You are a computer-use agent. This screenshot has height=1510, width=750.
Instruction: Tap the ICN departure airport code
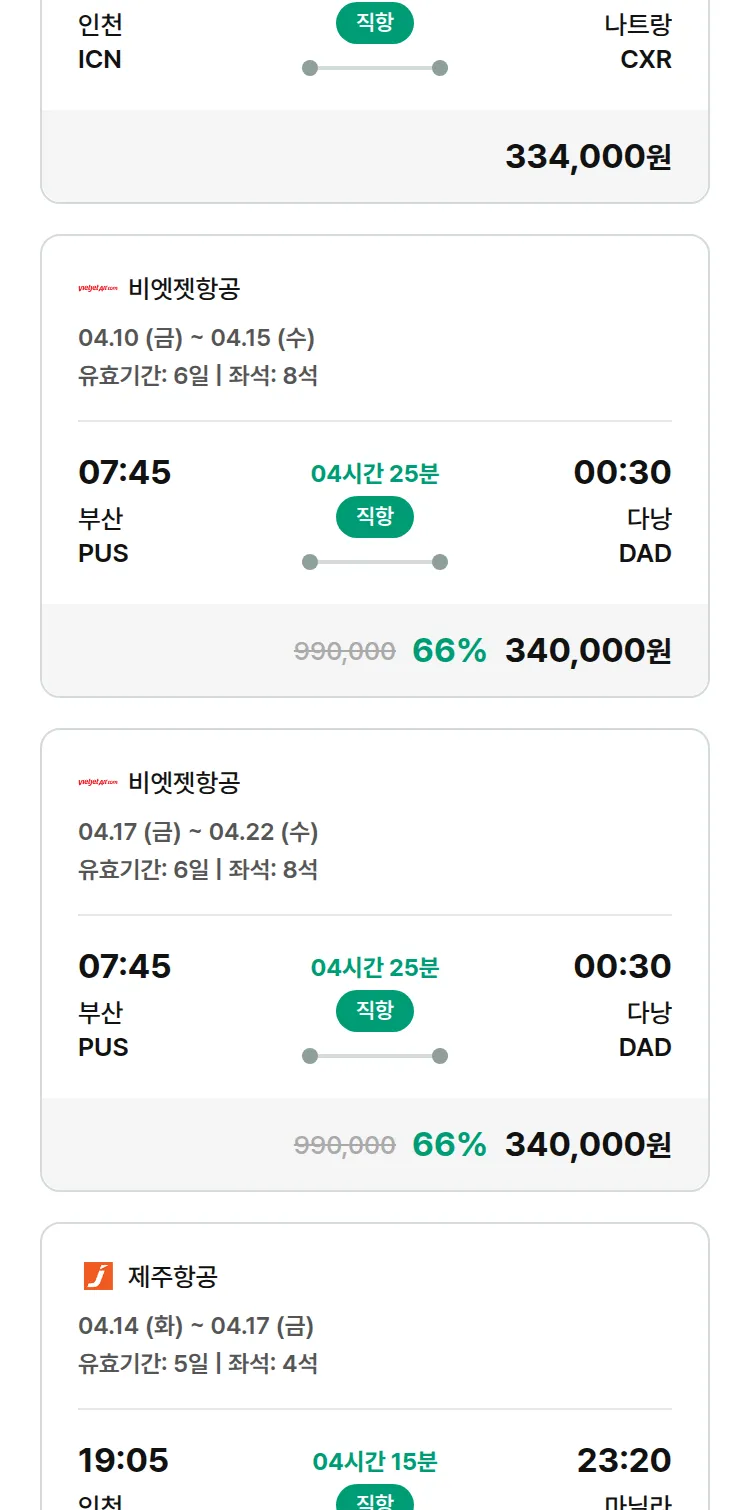click(100, 59)
